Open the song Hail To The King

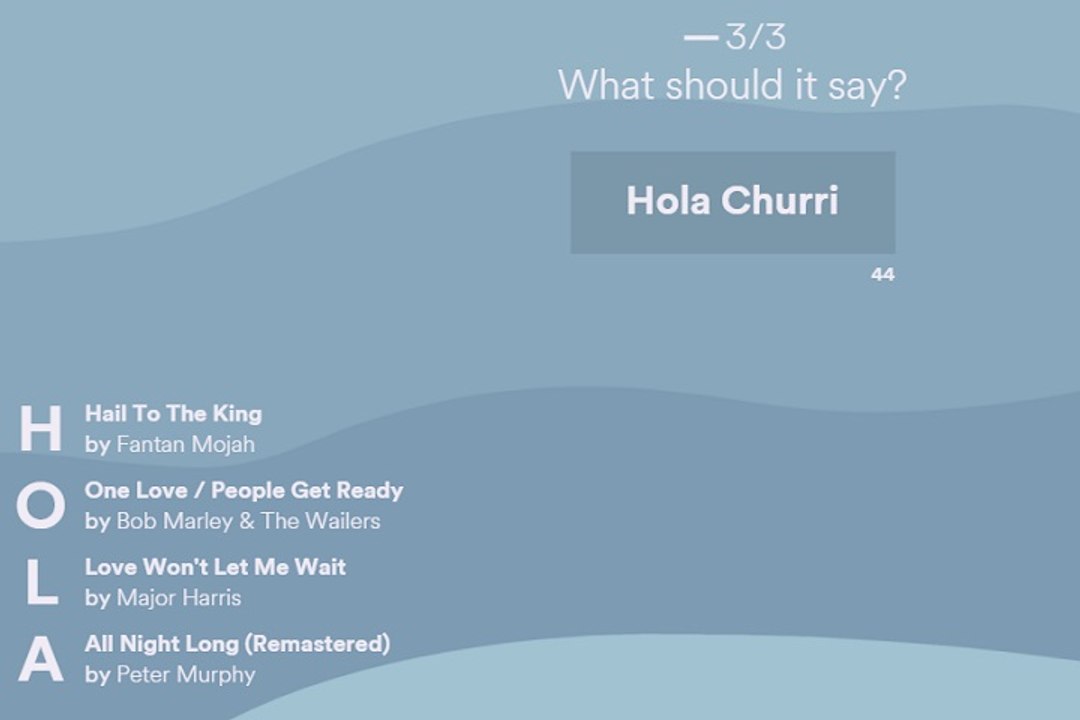click(x=174, y=413)
